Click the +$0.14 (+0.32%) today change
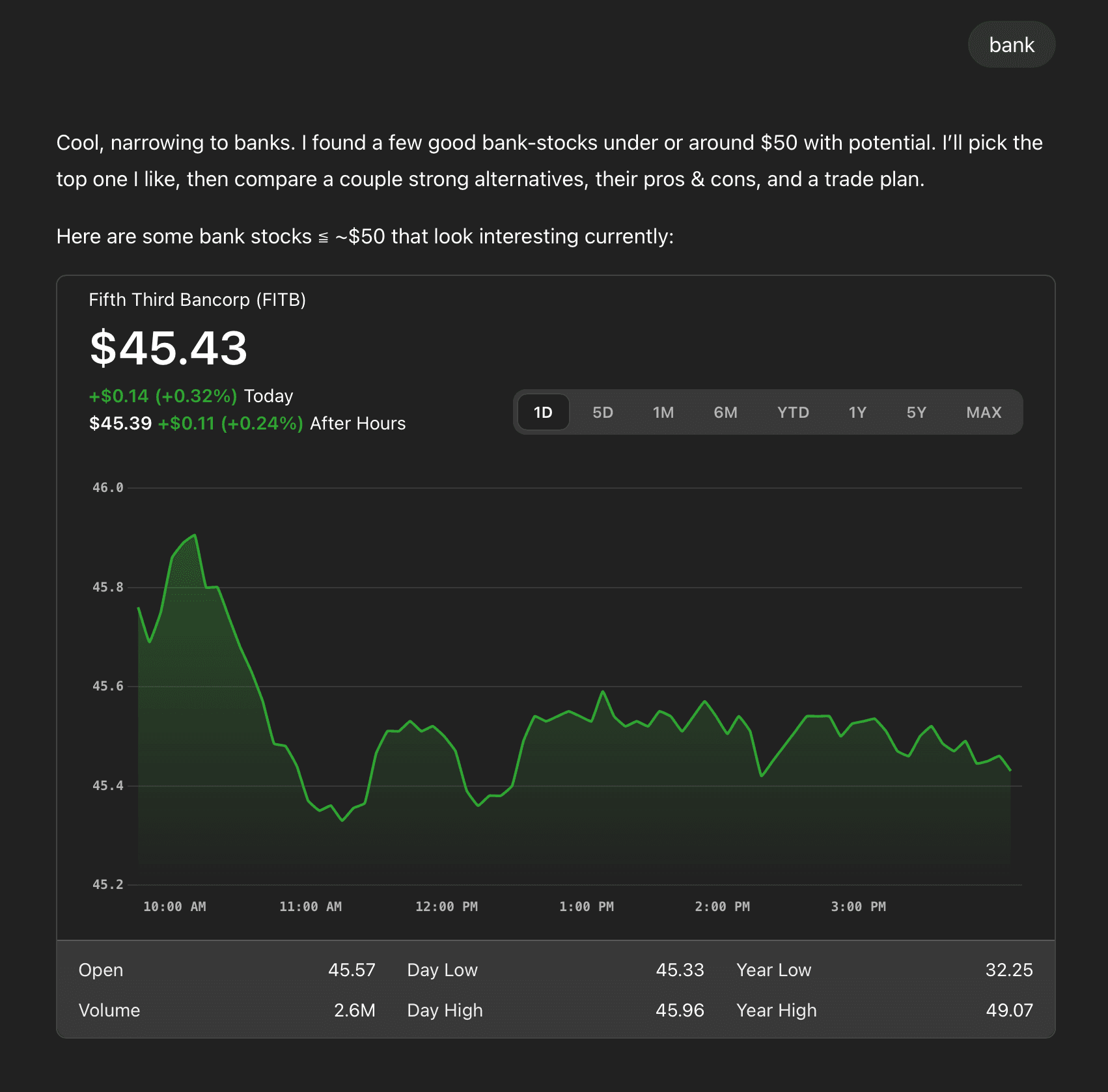The width and height of the screenshot is (1108, 1092). (163, 396)
